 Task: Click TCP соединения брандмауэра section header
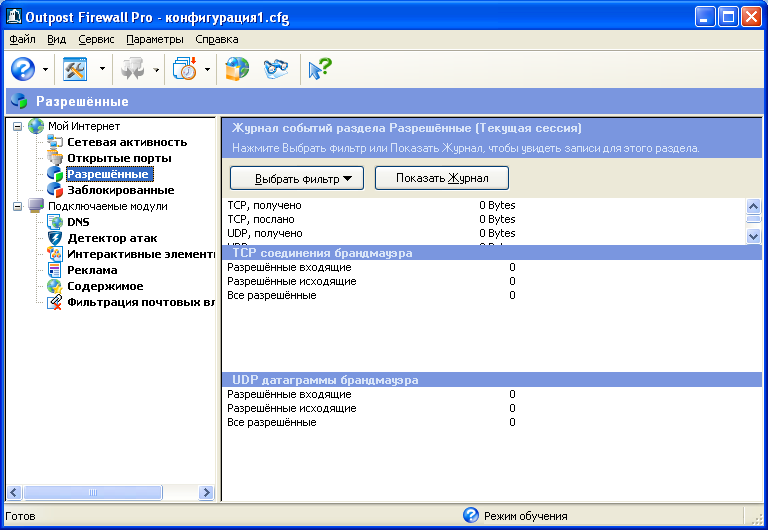(x=492, y=253)
